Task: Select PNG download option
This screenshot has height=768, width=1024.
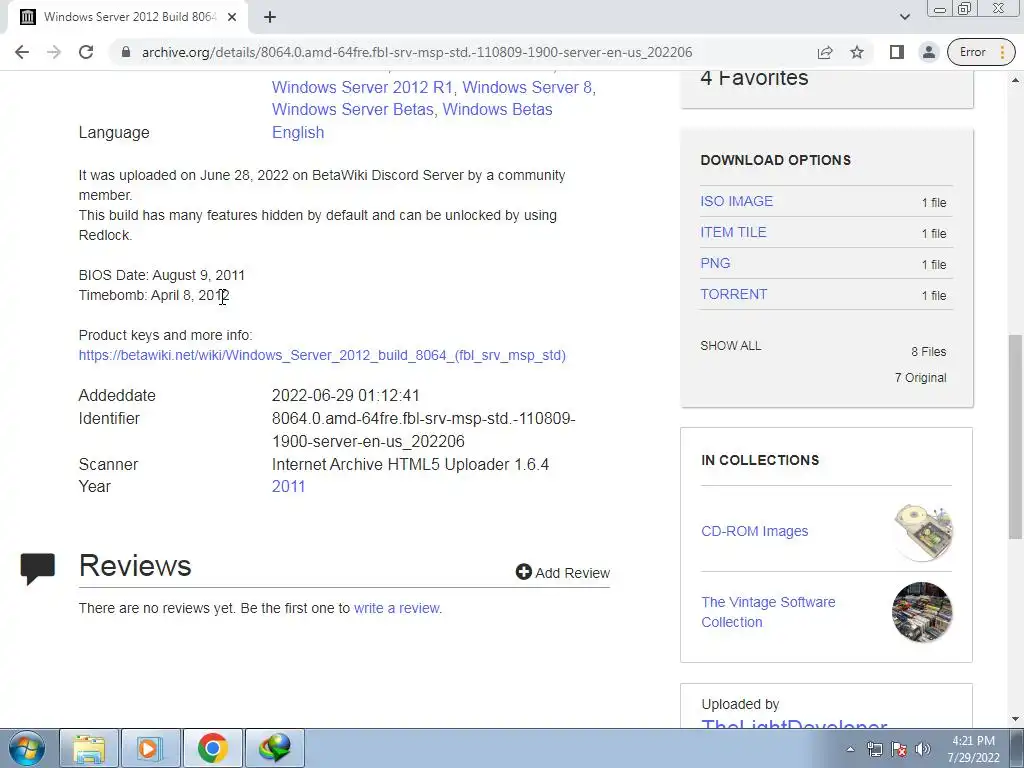Action: (x=715, y=263)
